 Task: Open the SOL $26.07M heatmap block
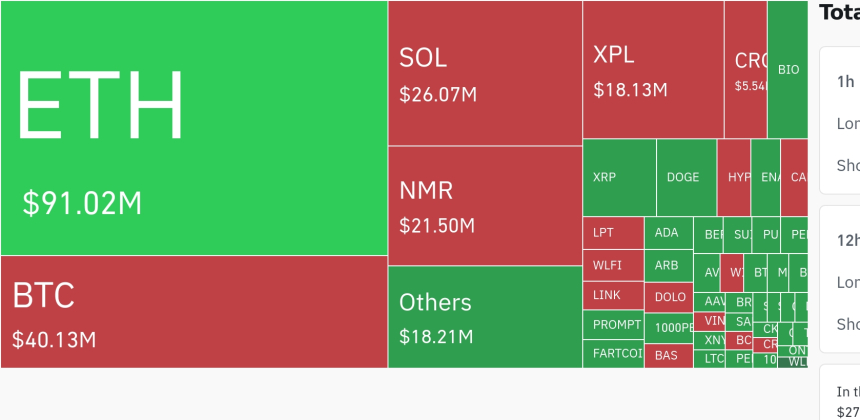pyautogui.click(x=485, y=73)
